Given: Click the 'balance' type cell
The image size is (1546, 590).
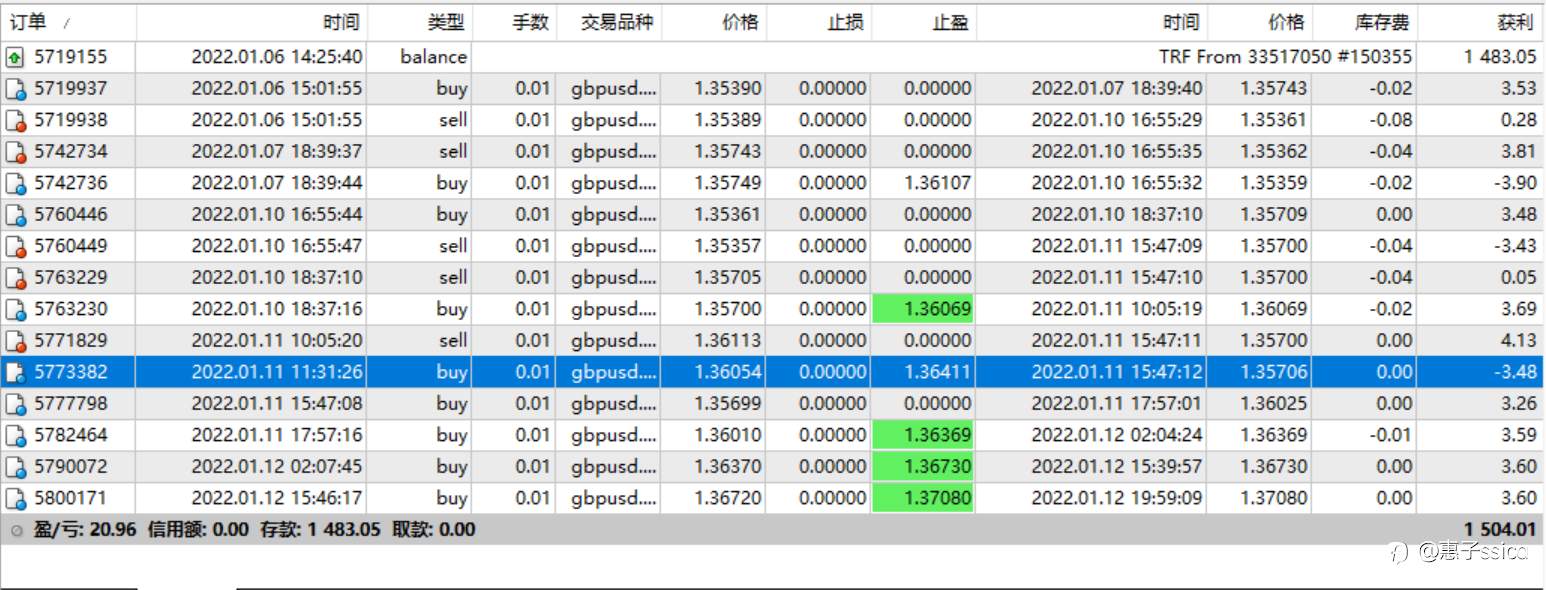Looking at the screenshot, I should coord(433,57).
